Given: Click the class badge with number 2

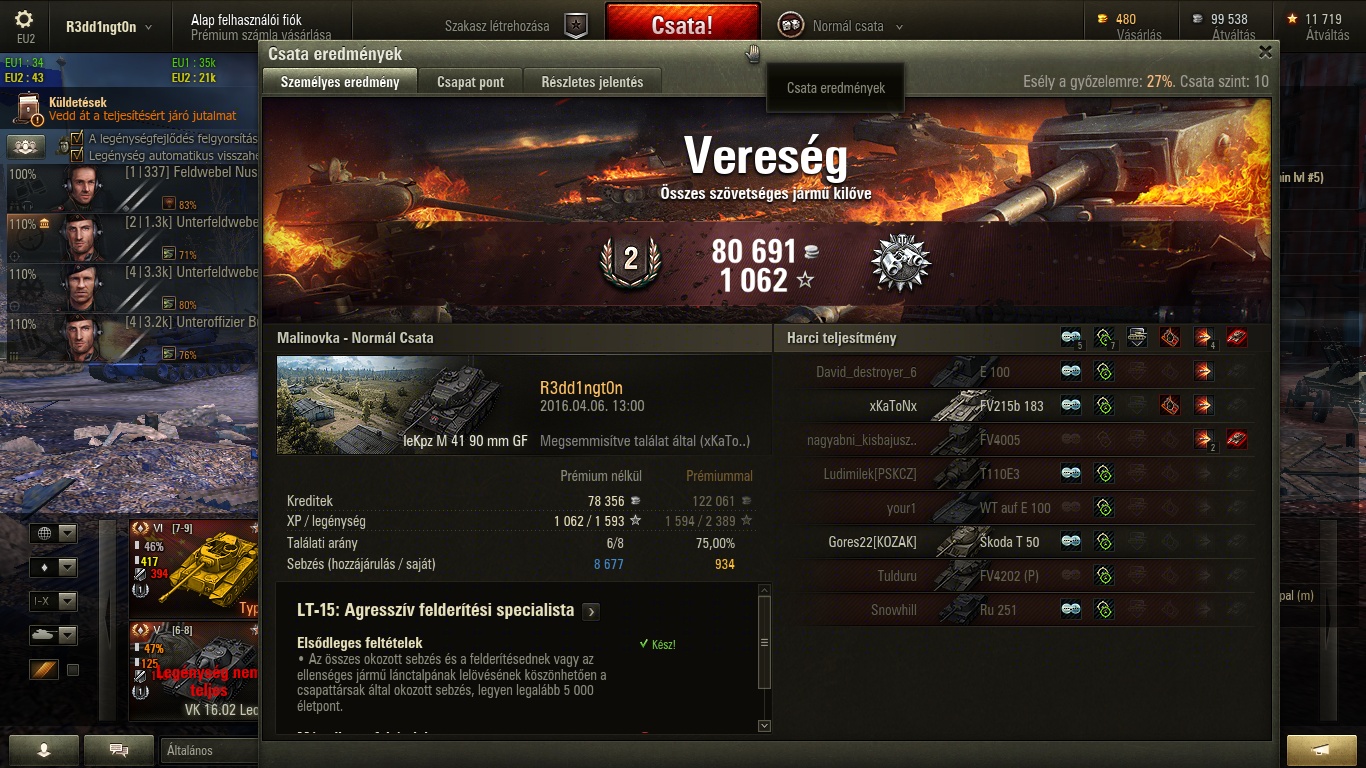Looking at the screenshot, I should pos(631,260).
